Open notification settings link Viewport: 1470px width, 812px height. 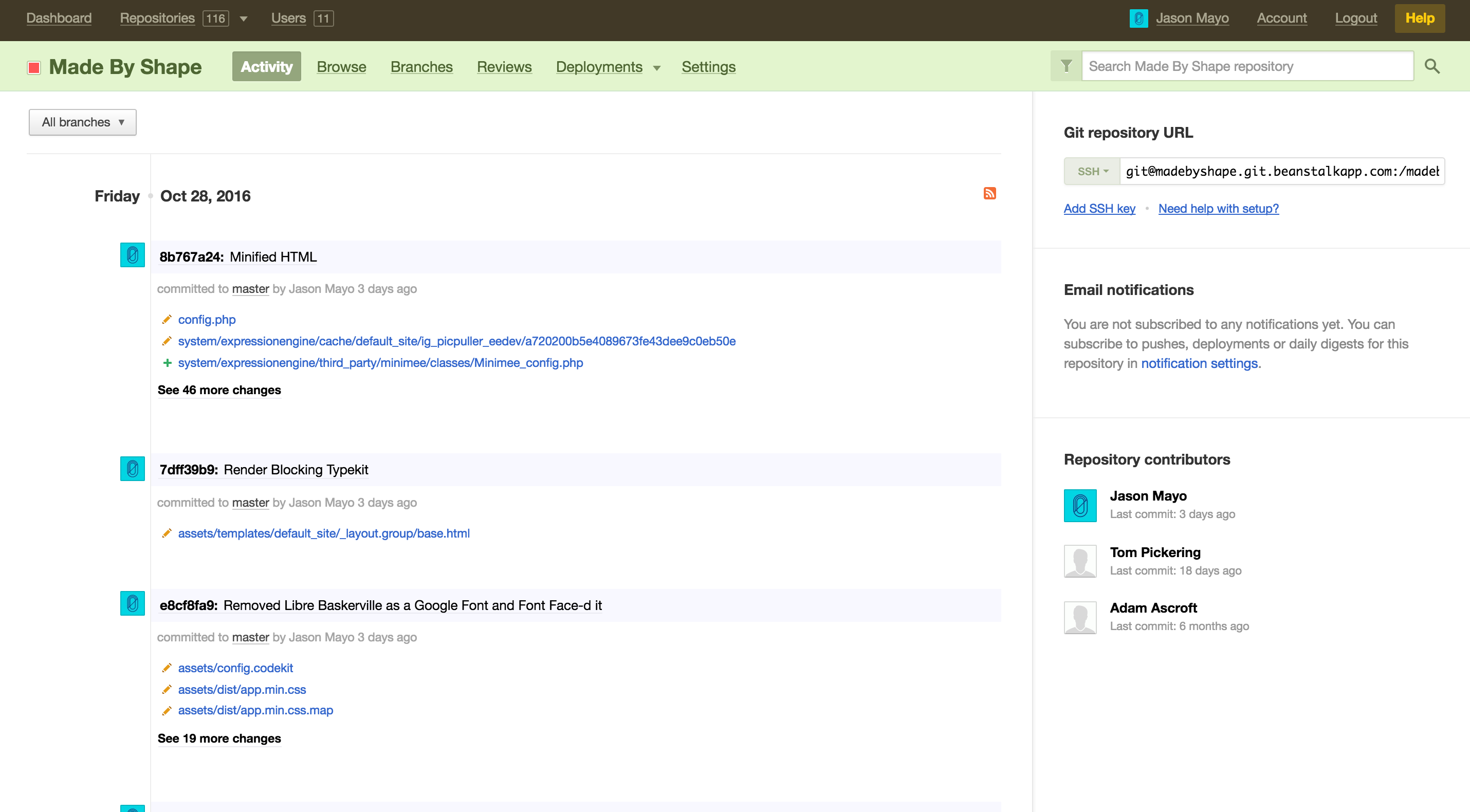1199,363
